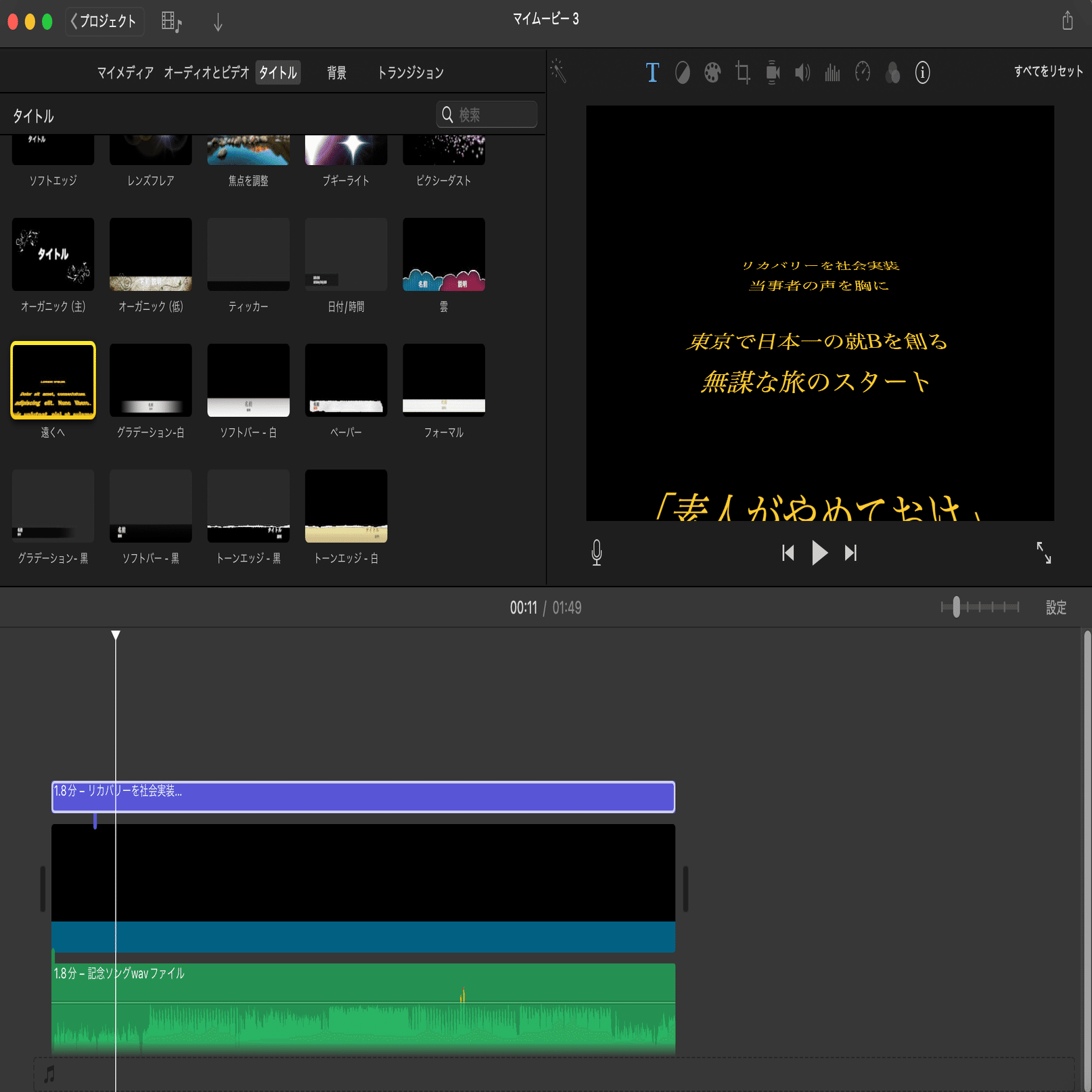1092x1092 pixels.
Task: Start voiceover recording with microphone icon
Action: point(596,552)
